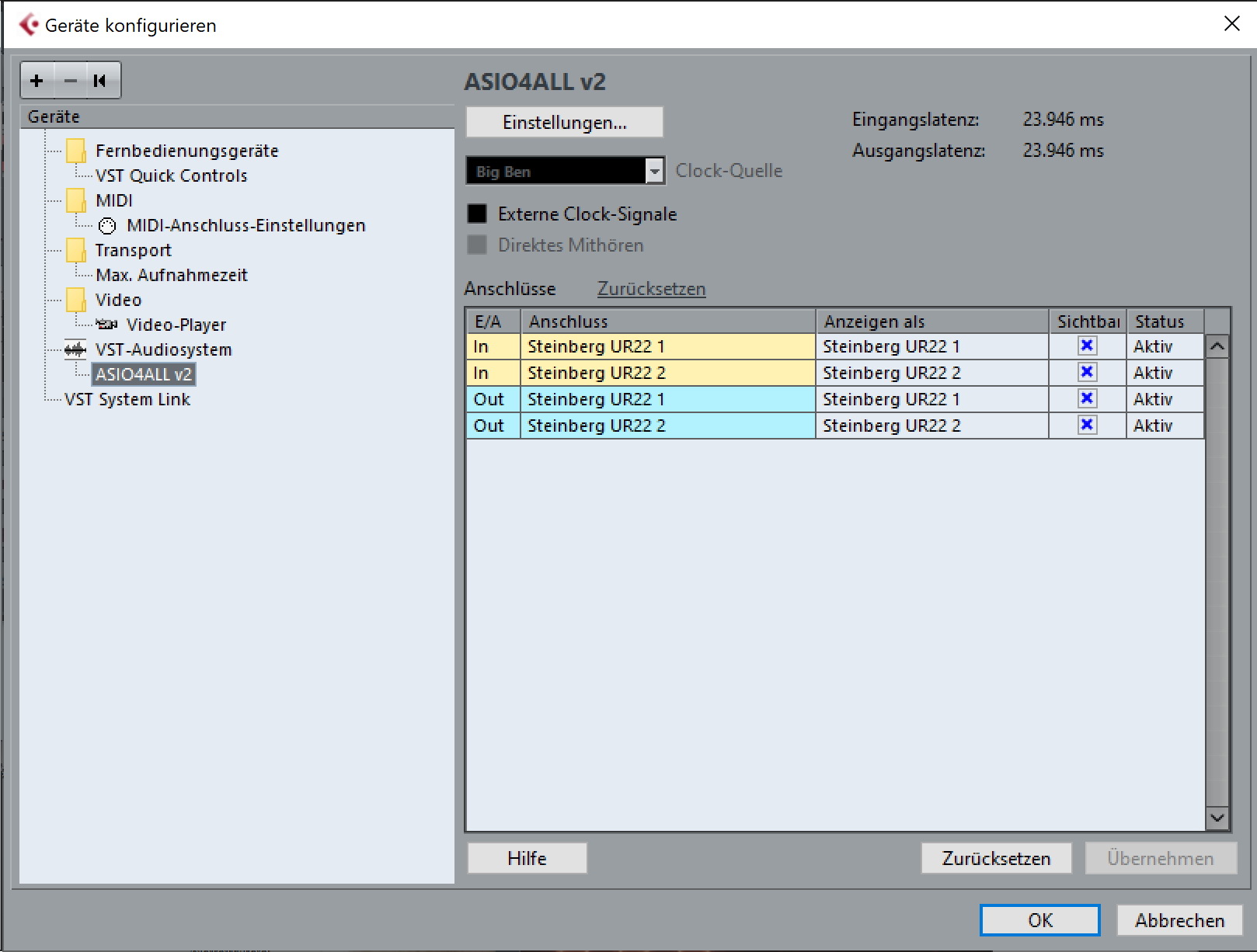Select VST Quick Controls in tree
This screenshot has width=1257, height=952.
pos(171,175)
